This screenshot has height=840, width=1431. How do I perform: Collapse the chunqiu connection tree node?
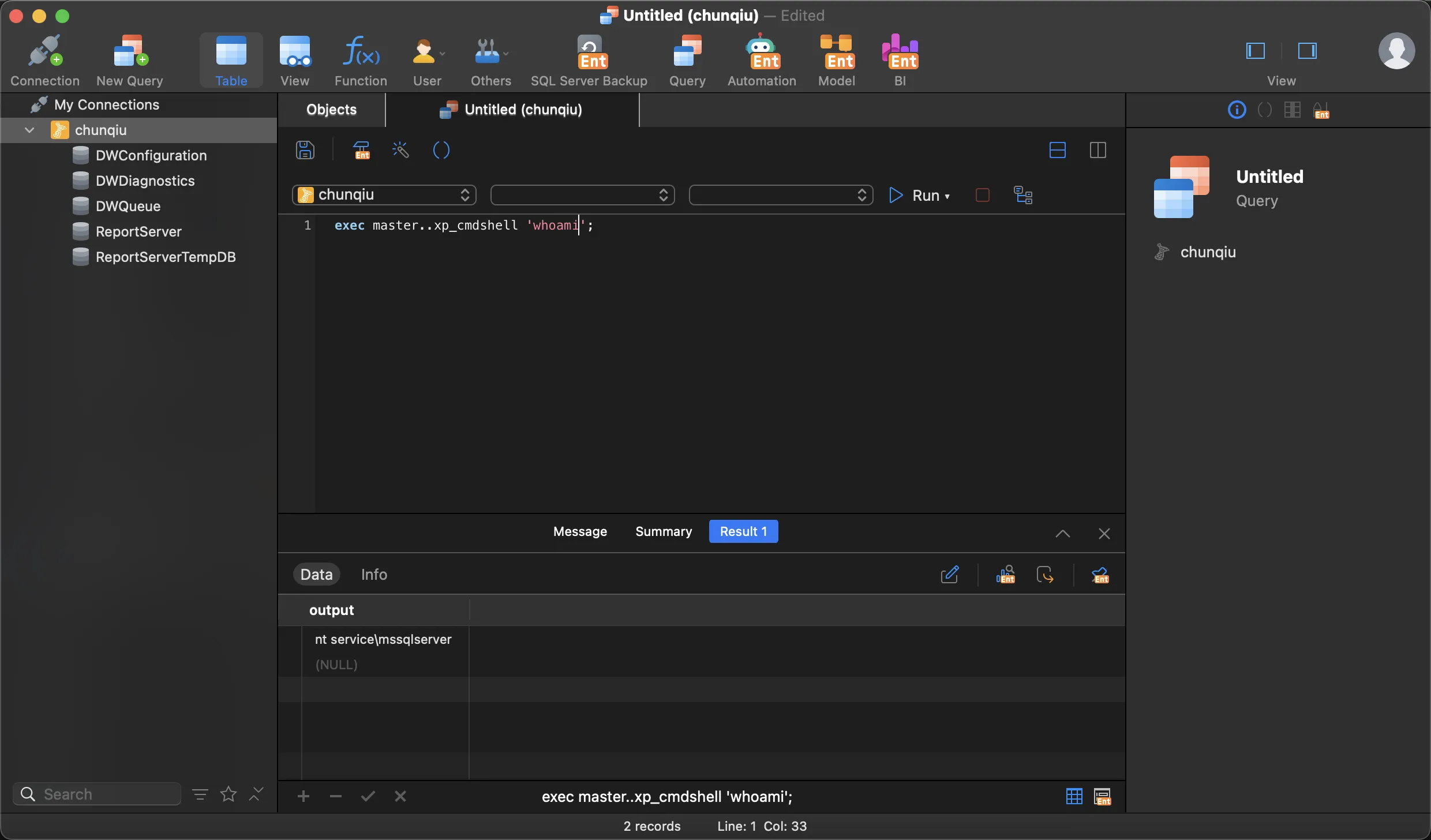[29, 130]
